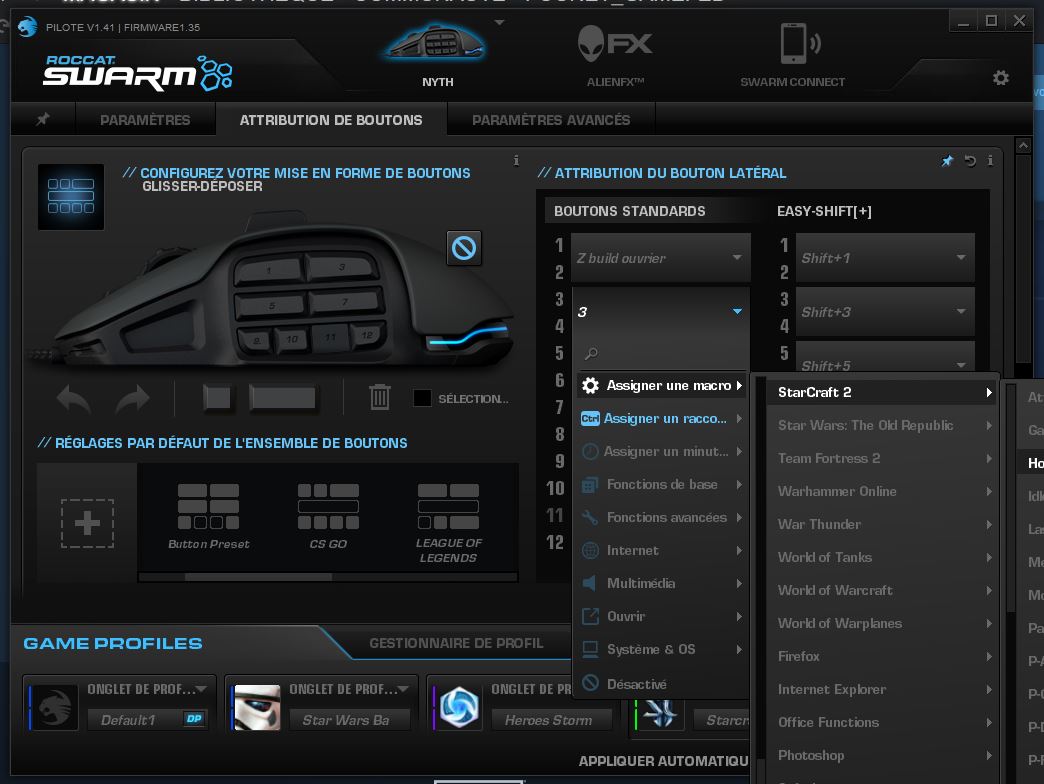The image size is (1044, 784).
Task: Open the Ouvrir submenu
Action: pyautogui.click(x=662, y=616)
